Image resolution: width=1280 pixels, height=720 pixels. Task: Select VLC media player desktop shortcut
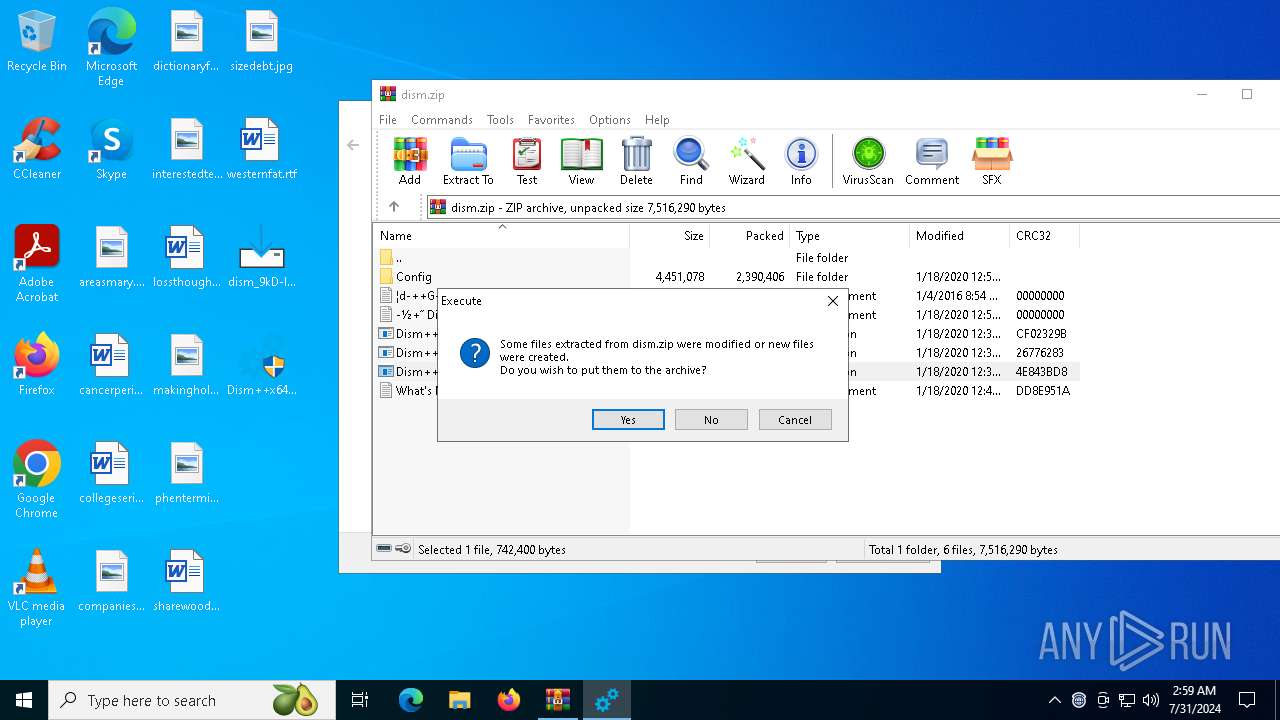37,588
